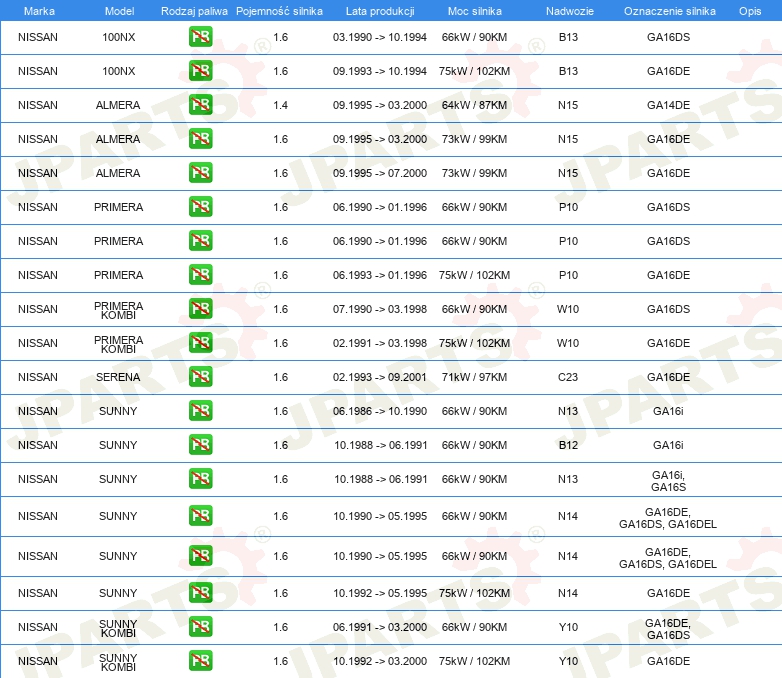Click fuel icon in SUNNY 06.1986 row

coord(200,411)
